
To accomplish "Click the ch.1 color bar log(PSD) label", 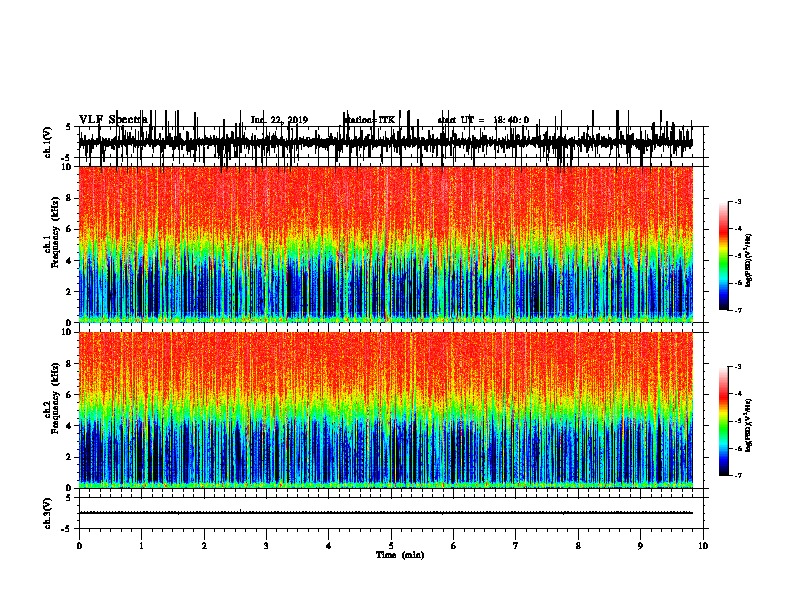I will (x=748, y=260).
